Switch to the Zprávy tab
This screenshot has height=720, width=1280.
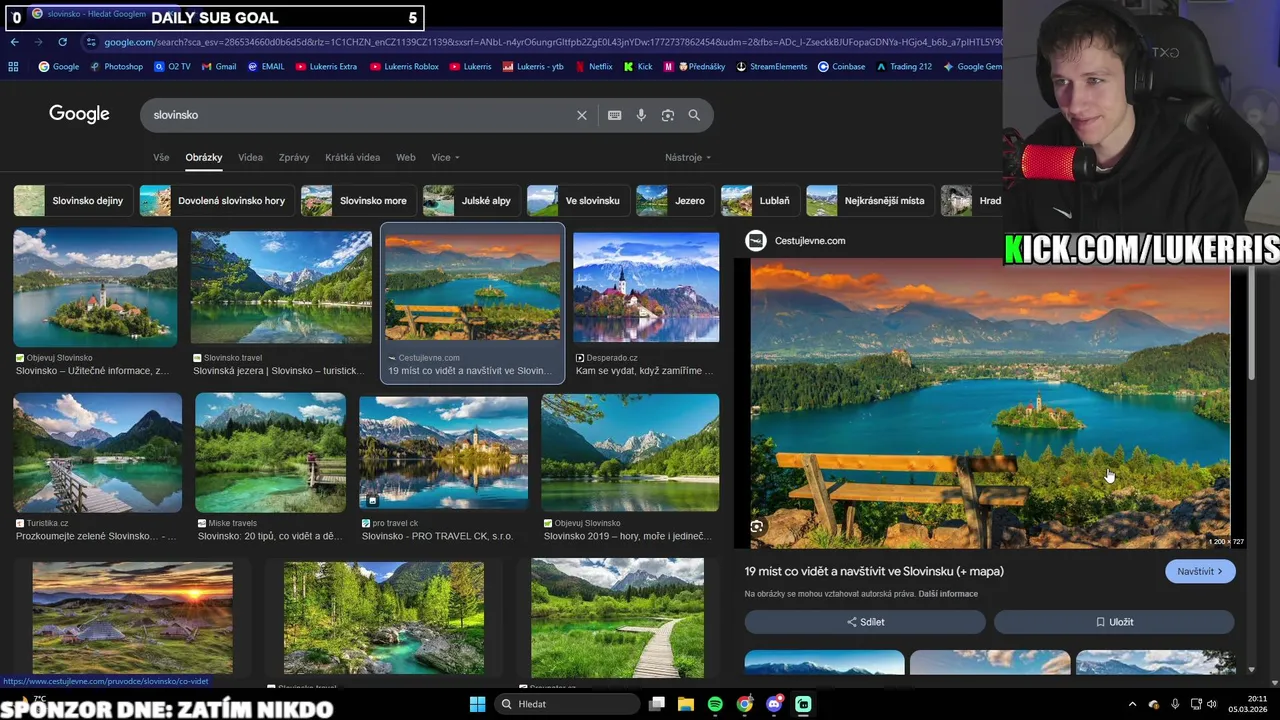294,157
